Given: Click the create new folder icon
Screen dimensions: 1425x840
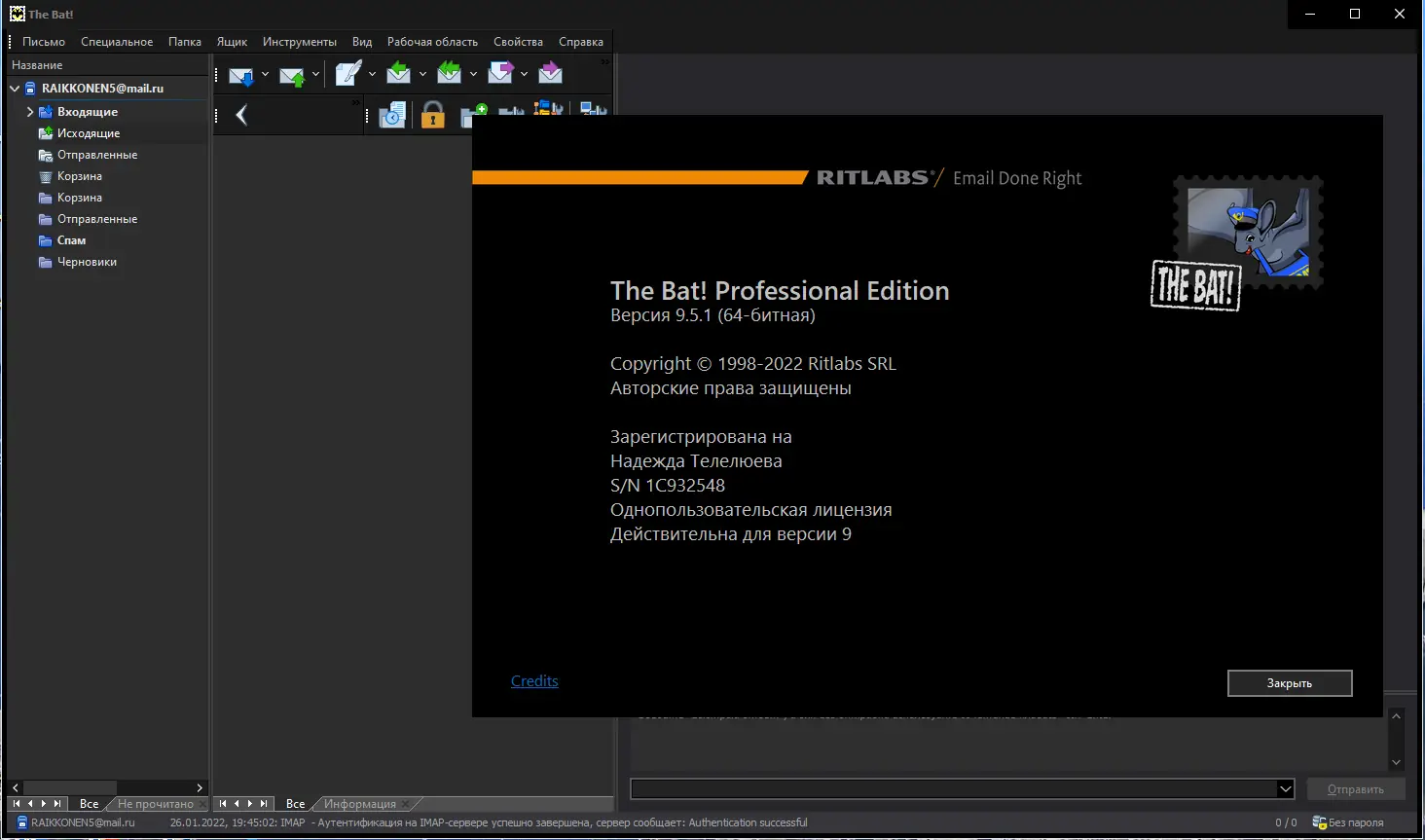Looking at the screenshot, I should [471, 116].
